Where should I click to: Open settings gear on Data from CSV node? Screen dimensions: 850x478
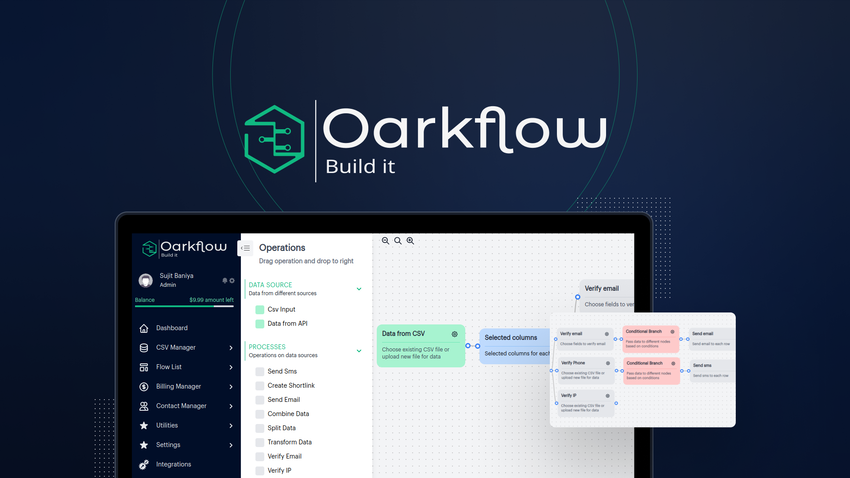[455, 334]
